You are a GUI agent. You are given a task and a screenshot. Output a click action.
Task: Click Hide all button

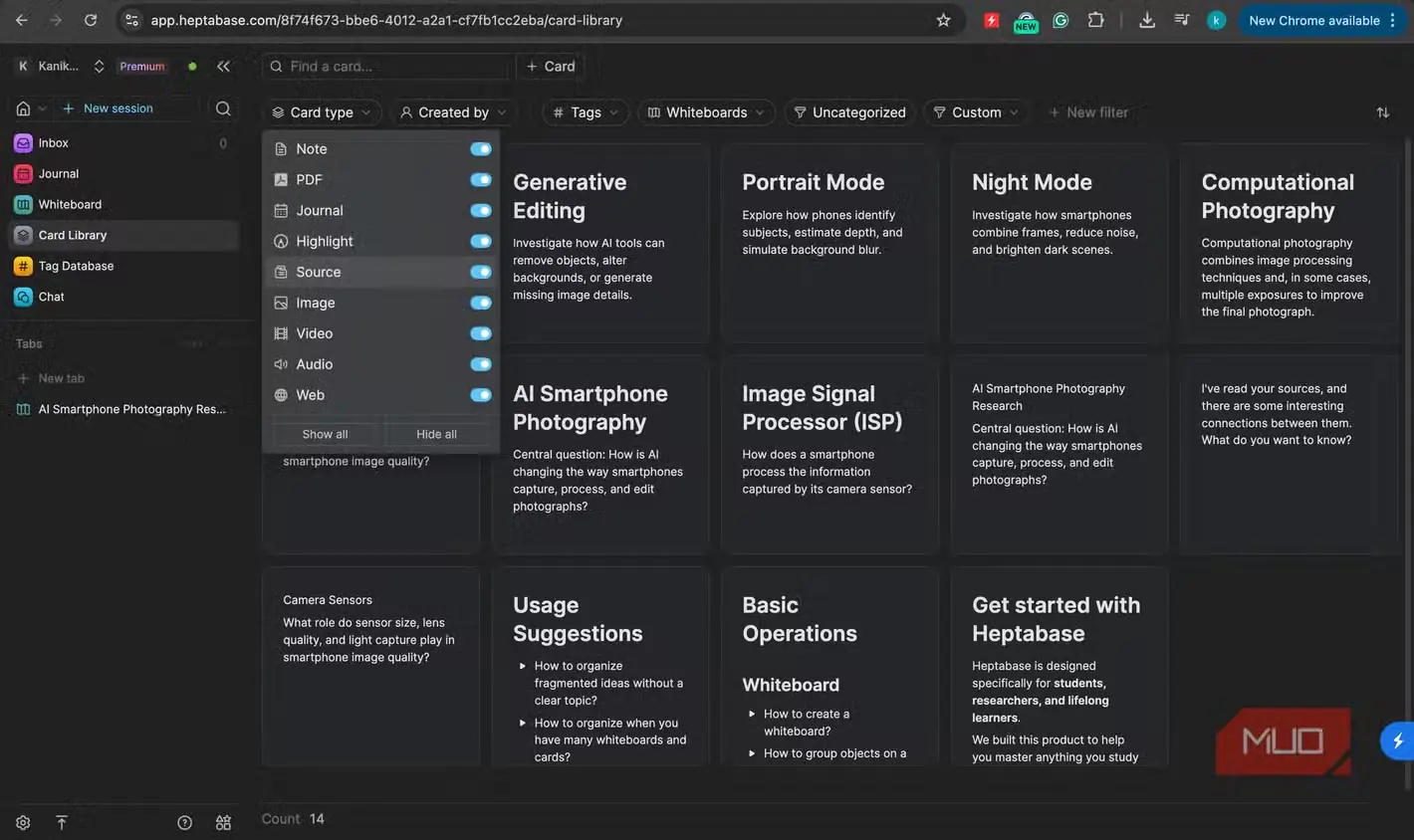[436, 434]
